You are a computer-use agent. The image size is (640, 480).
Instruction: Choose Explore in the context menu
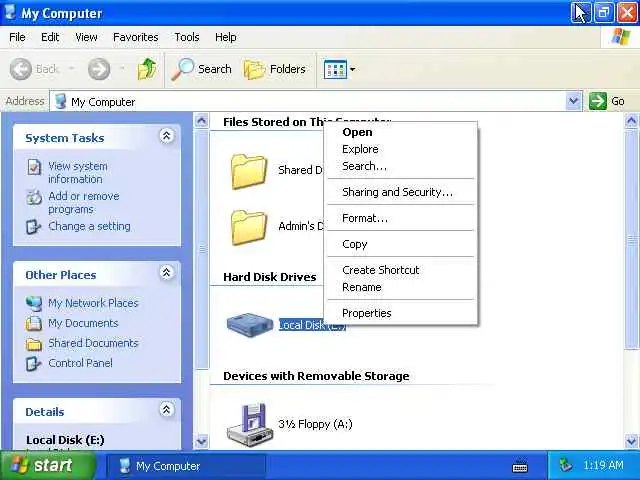(402, 149)
